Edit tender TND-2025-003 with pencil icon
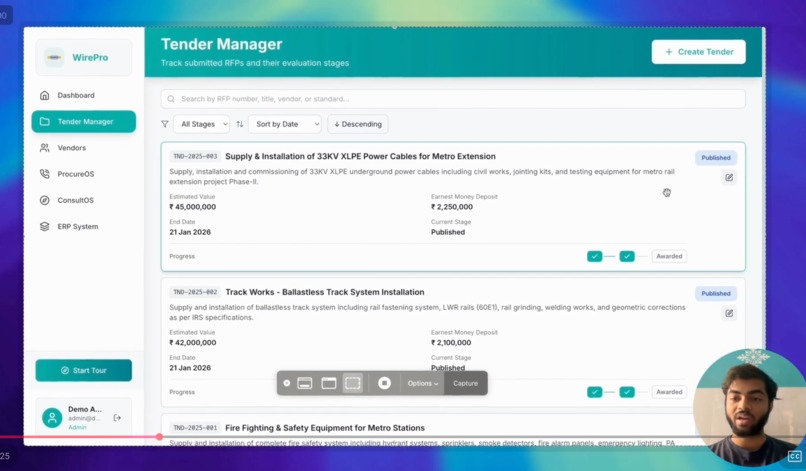This screenshot has height=471, width=806. (x=729, y=177)
